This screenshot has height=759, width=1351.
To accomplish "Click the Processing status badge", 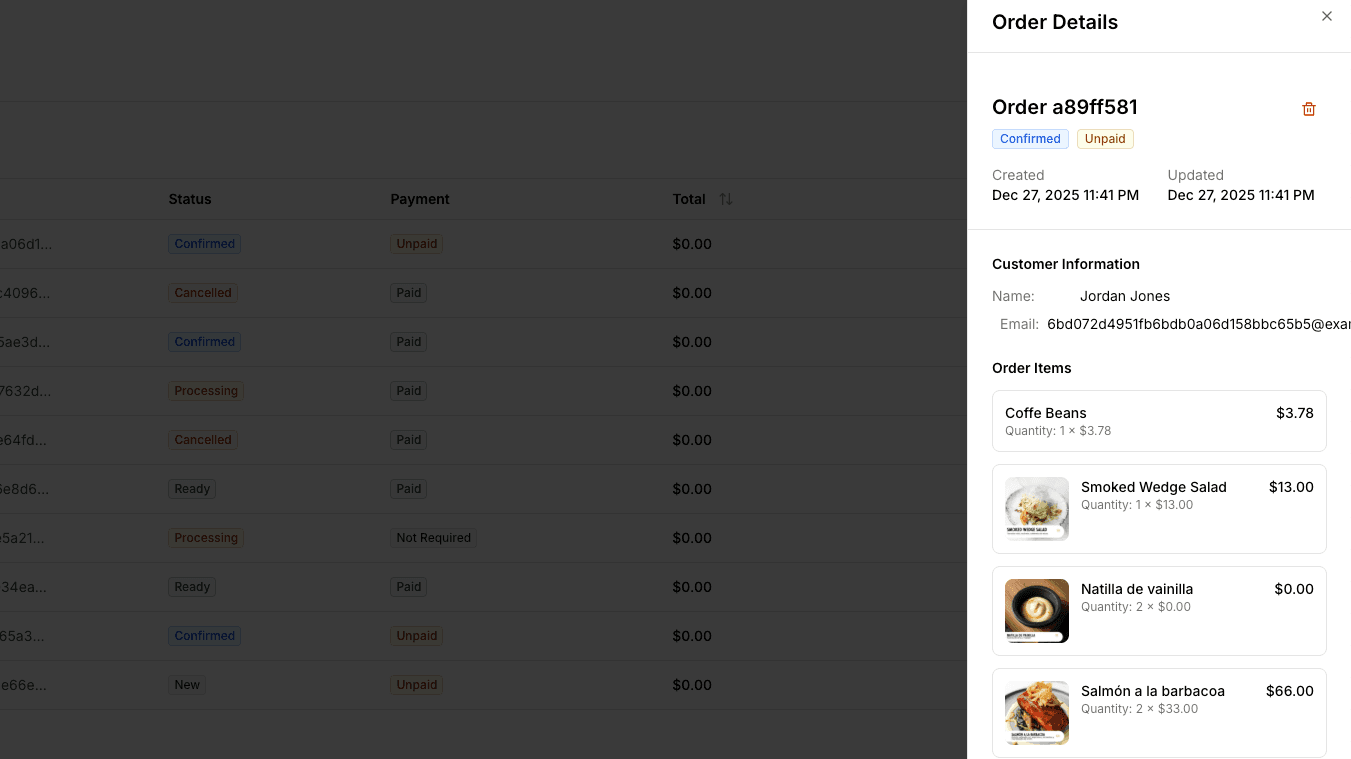I will (206, 390).
